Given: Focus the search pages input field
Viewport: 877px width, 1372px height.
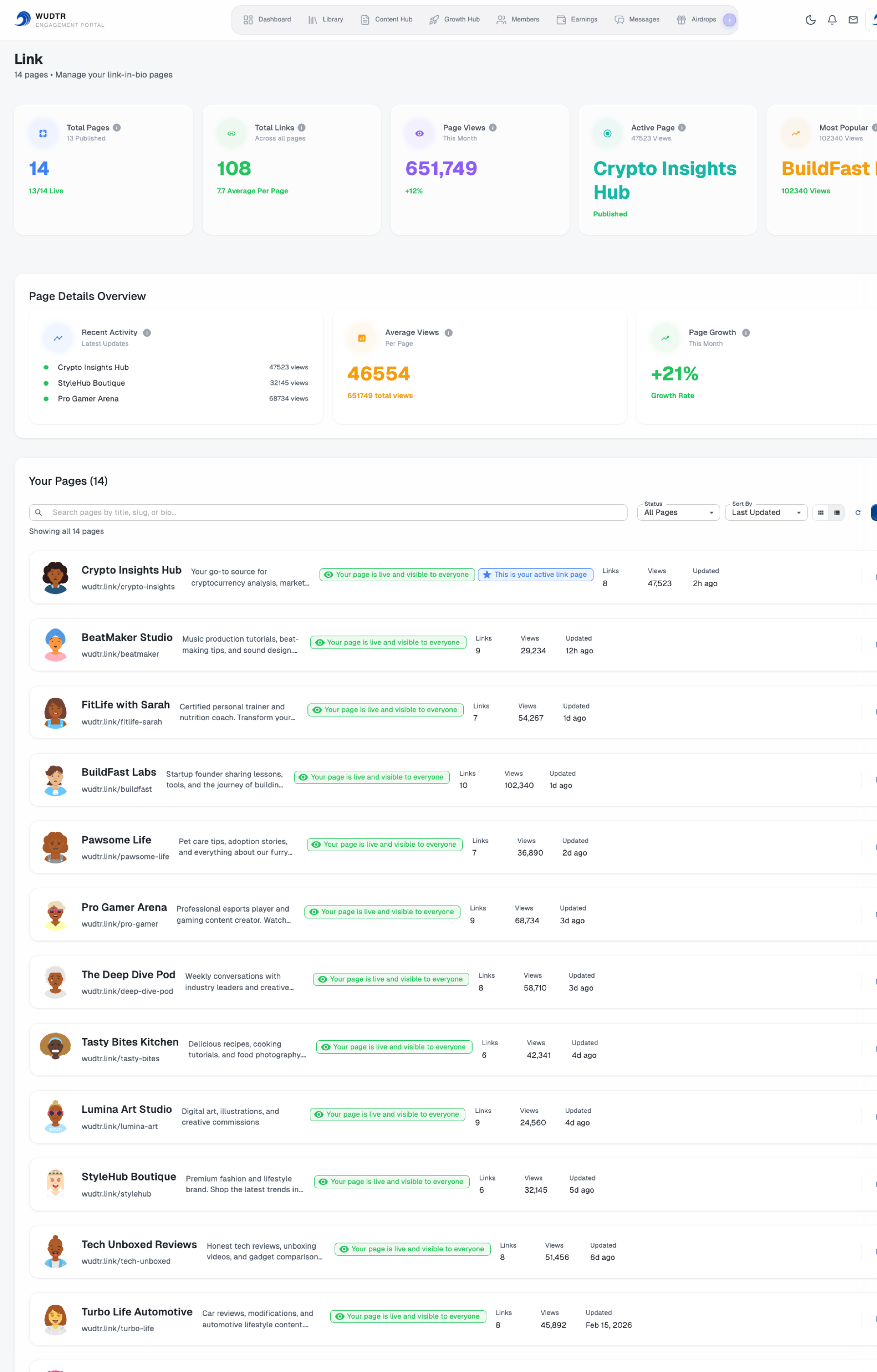Looking at the screenshot, I should (328, 512).
